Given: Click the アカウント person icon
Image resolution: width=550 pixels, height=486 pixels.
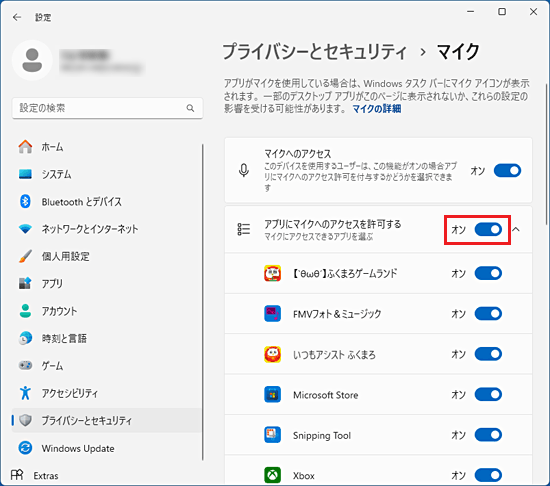Looking at the screenshot, I should click(25, 311).
